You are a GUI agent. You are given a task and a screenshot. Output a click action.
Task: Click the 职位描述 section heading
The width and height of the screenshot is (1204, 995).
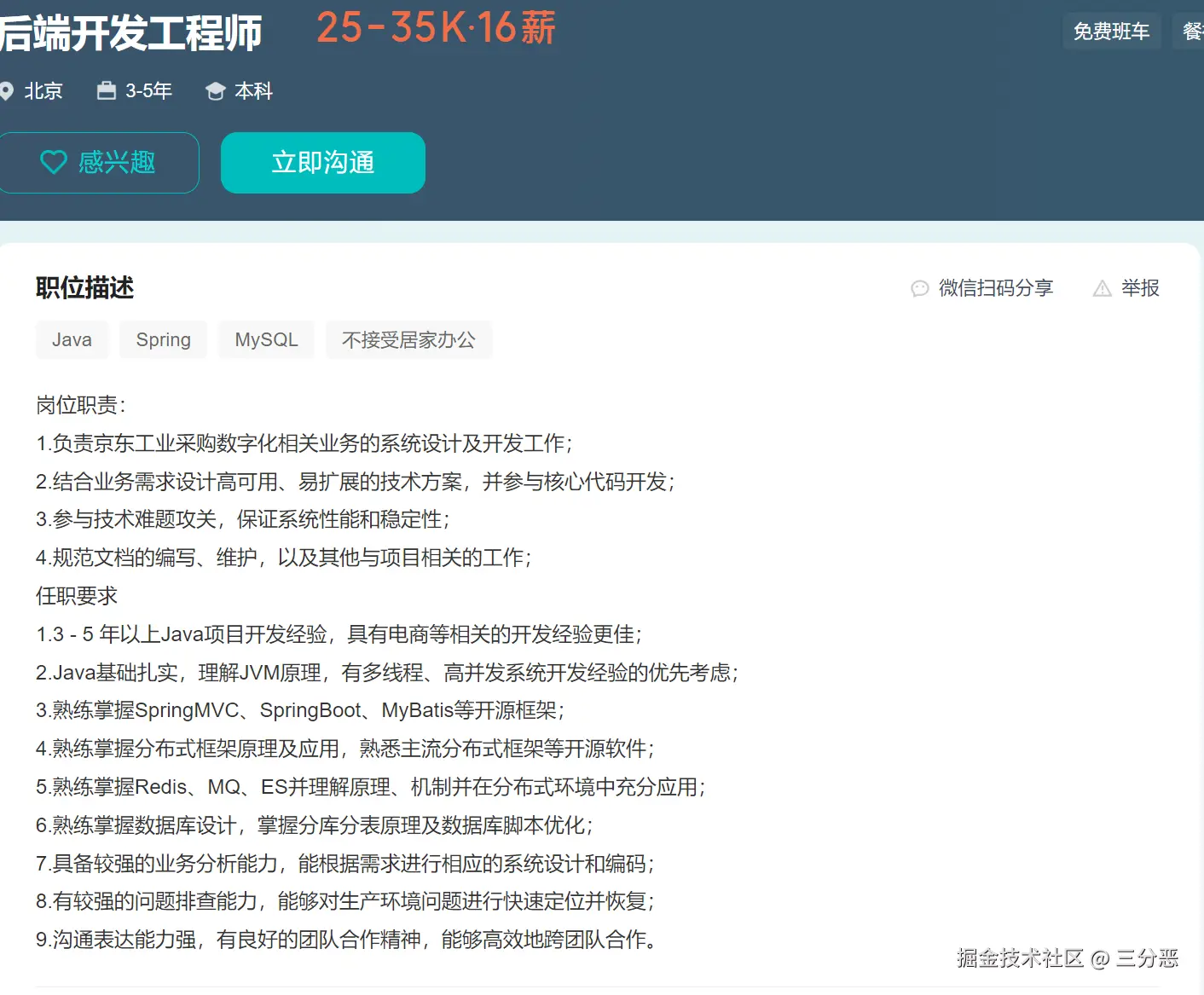[x=85, y=288]
